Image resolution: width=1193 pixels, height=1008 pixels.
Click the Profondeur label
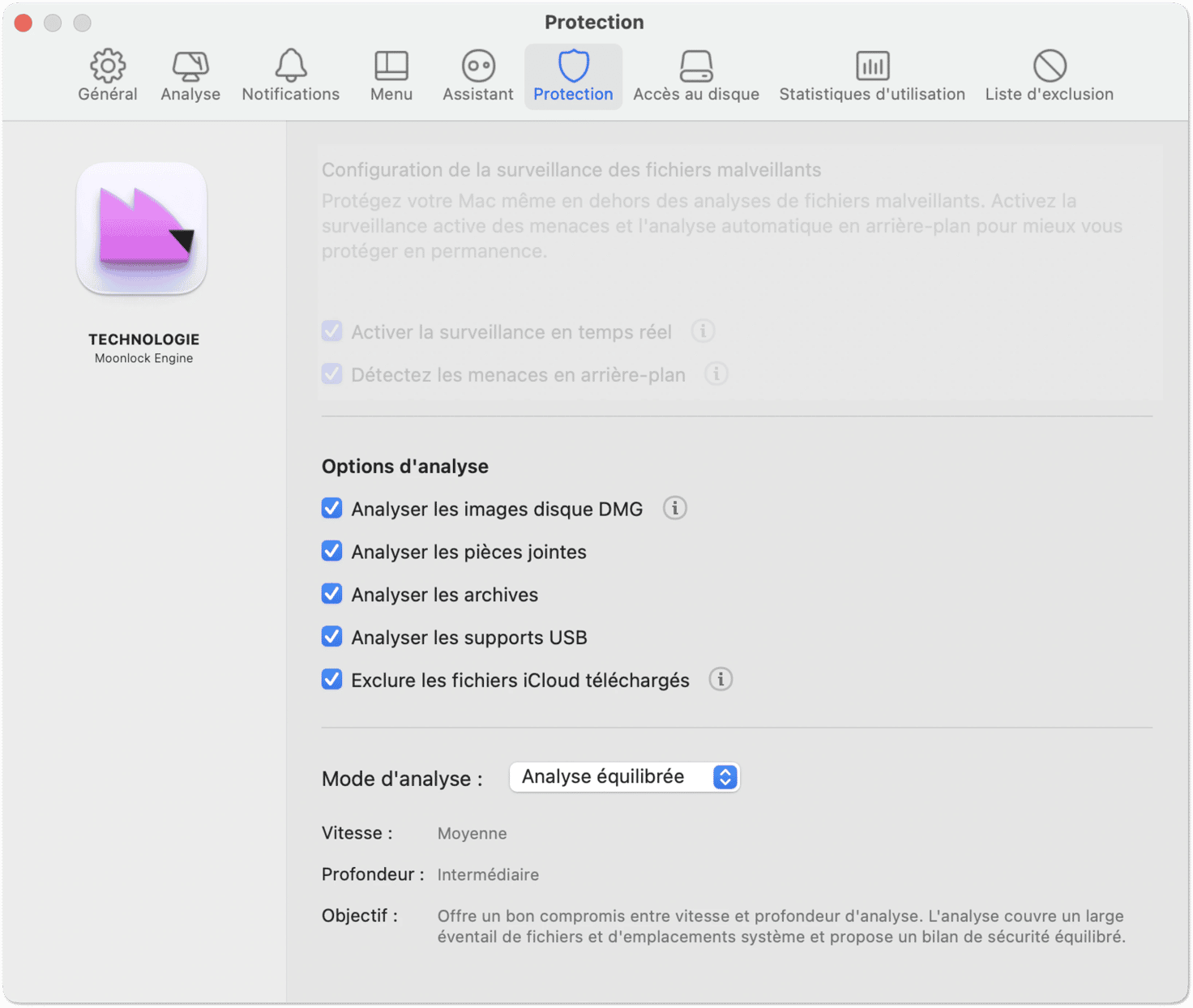click(x=373, y=874)
